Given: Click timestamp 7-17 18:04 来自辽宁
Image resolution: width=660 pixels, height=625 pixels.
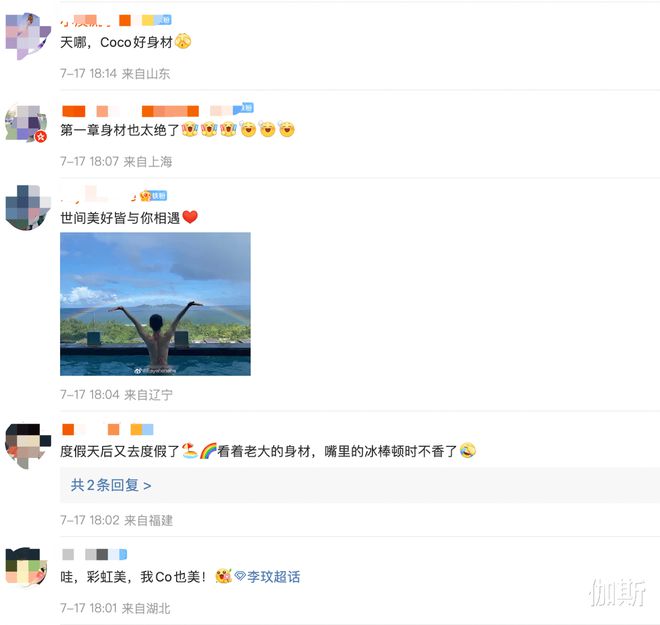Looking at the screenshot, I should (x=116, y=395).
